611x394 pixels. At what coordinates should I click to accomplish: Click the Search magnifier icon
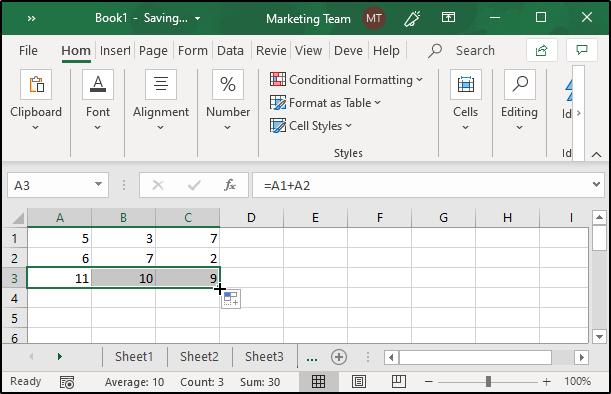pos(435,50)
